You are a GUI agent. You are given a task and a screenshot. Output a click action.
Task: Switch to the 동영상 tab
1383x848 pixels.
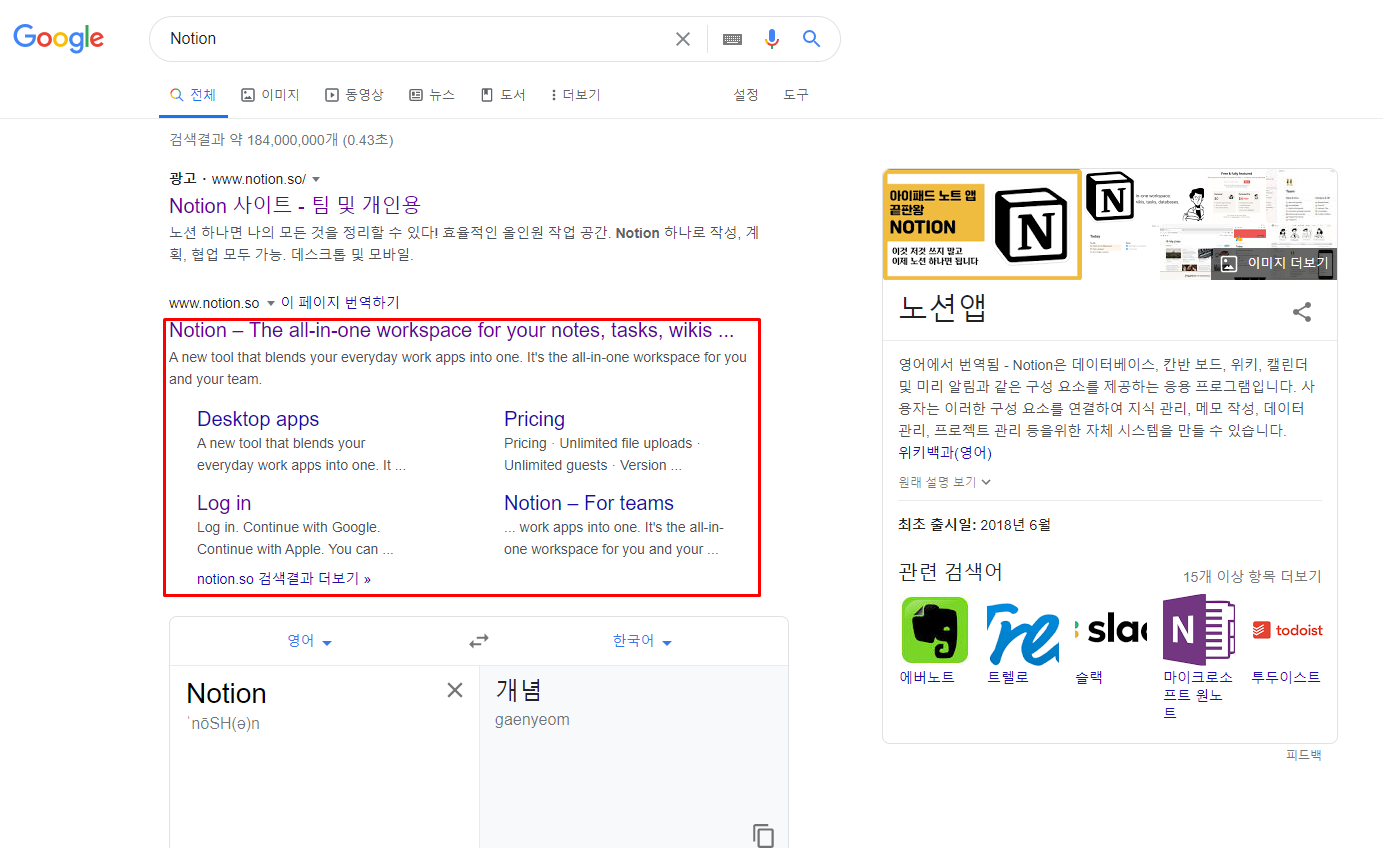354,95
